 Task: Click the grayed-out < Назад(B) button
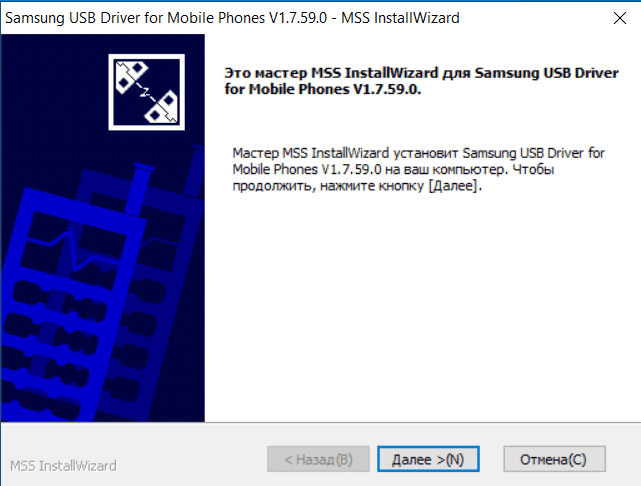(x=318, y=459)
